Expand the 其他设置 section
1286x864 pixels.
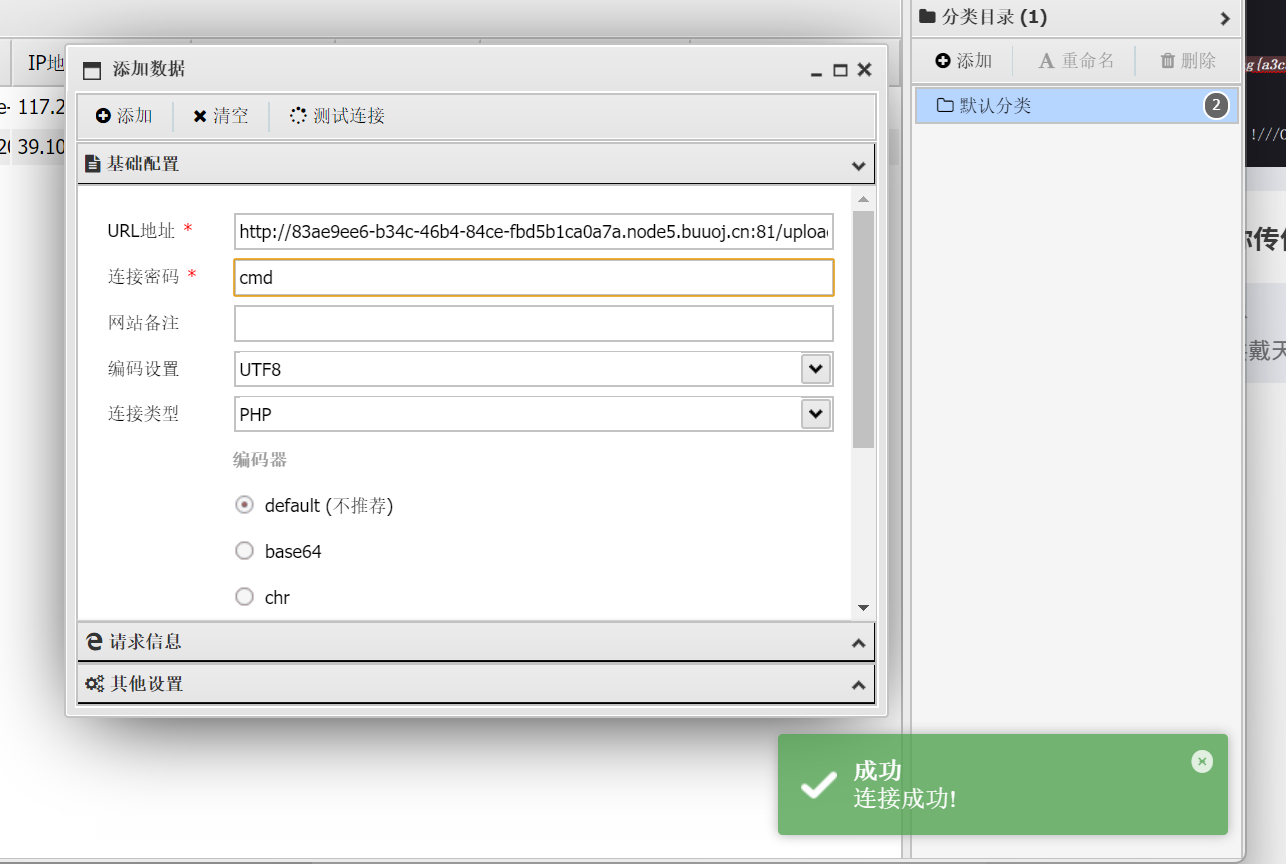tap(857, 685)
